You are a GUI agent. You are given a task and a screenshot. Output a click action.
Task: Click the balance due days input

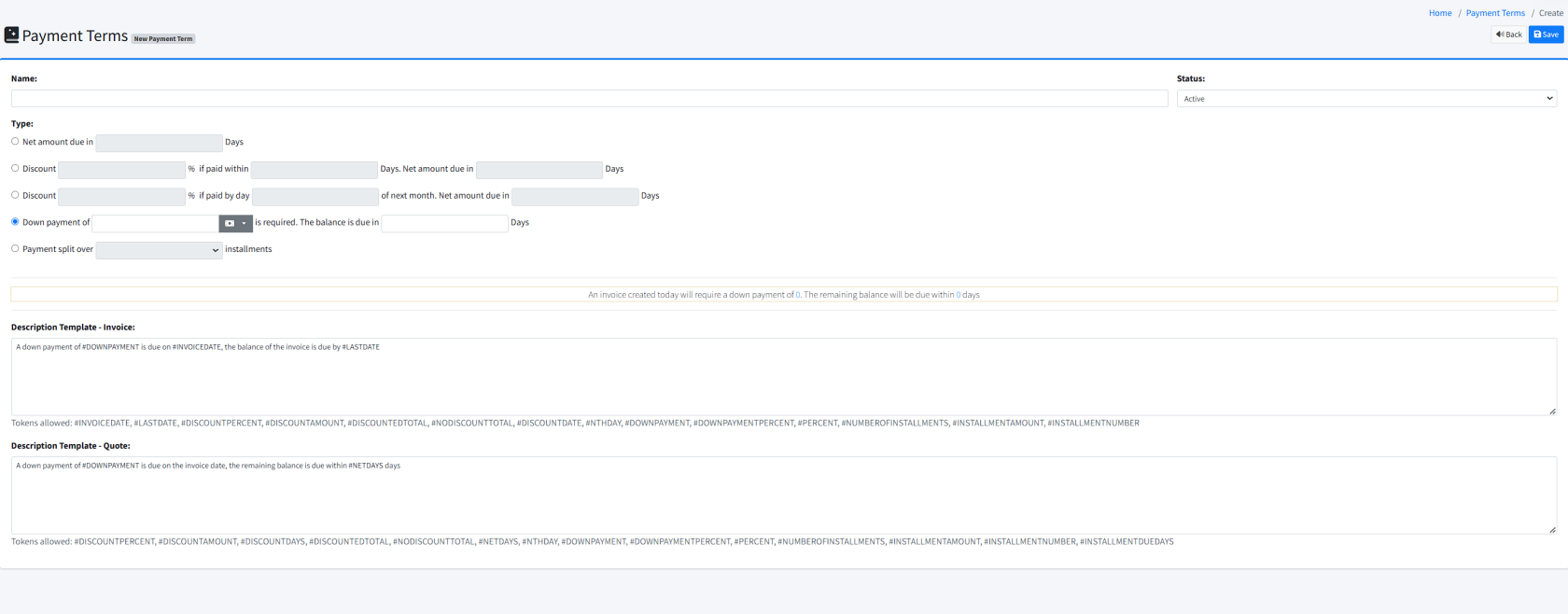[444, 224]
